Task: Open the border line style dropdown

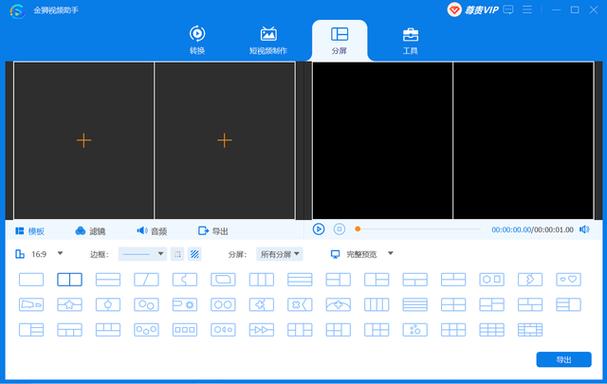Action: point(142,254)
